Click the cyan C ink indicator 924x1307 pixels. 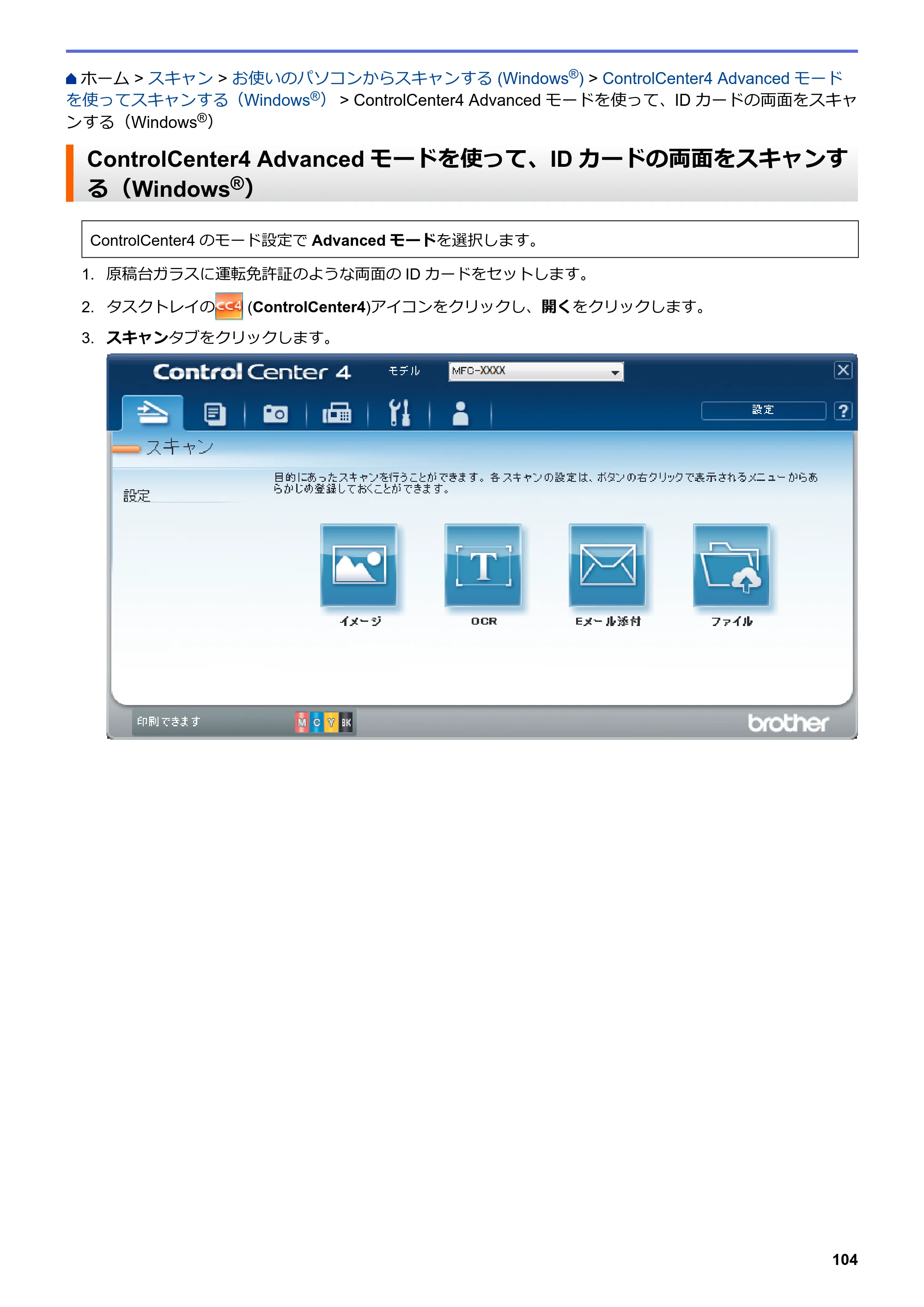pyautogui.click(x=317, y=723)
